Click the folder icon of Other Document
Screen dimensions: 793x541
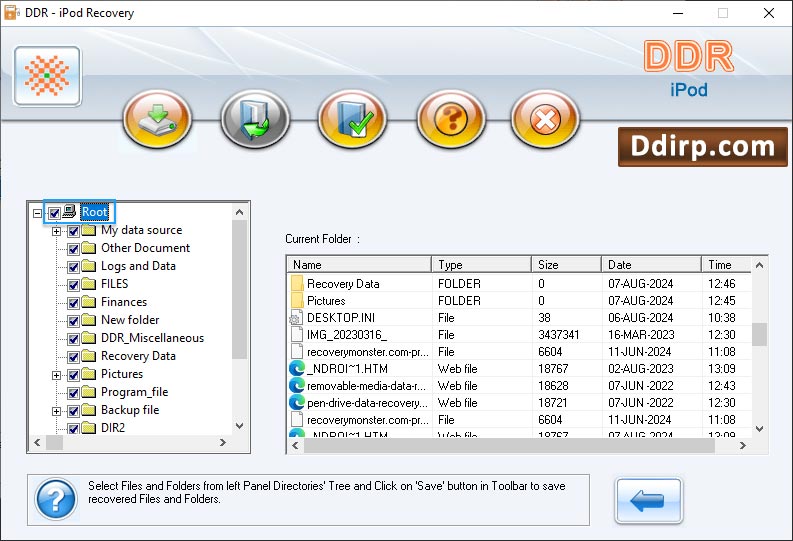89,248
